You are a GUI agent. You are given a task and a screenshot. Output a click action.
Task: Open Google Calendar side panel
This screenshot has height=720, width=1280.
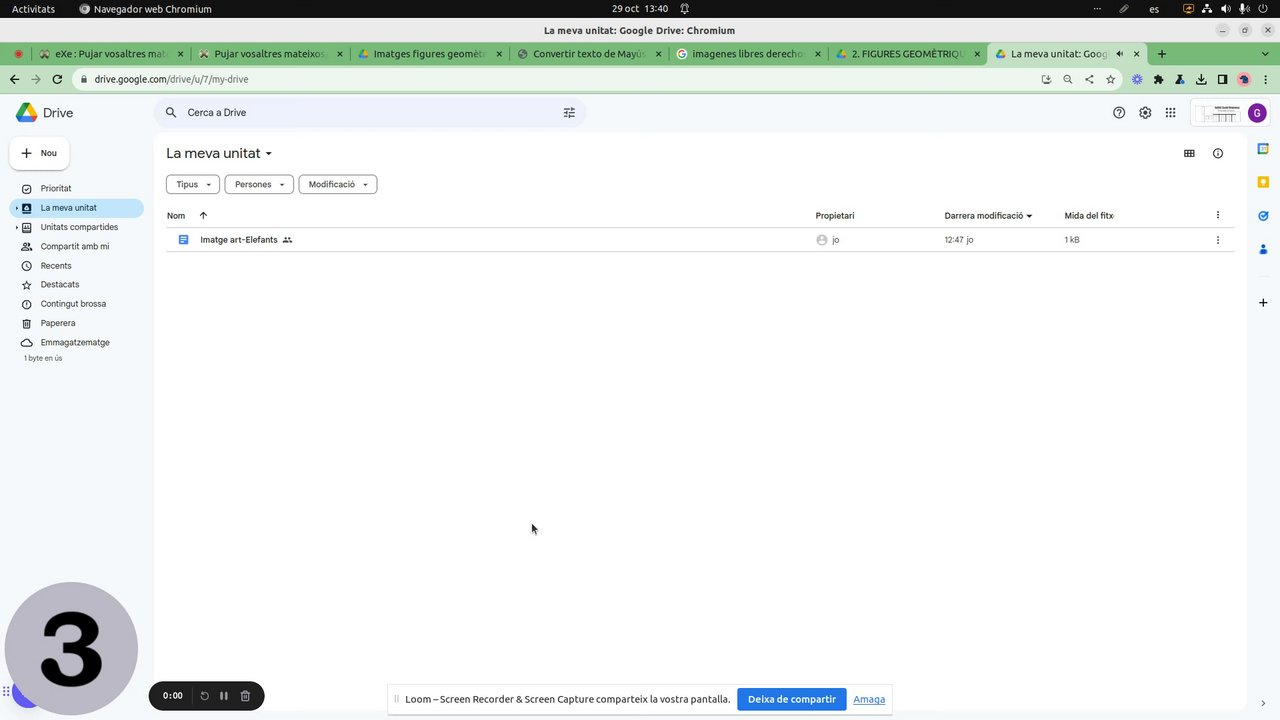[x=1263, y=149]
